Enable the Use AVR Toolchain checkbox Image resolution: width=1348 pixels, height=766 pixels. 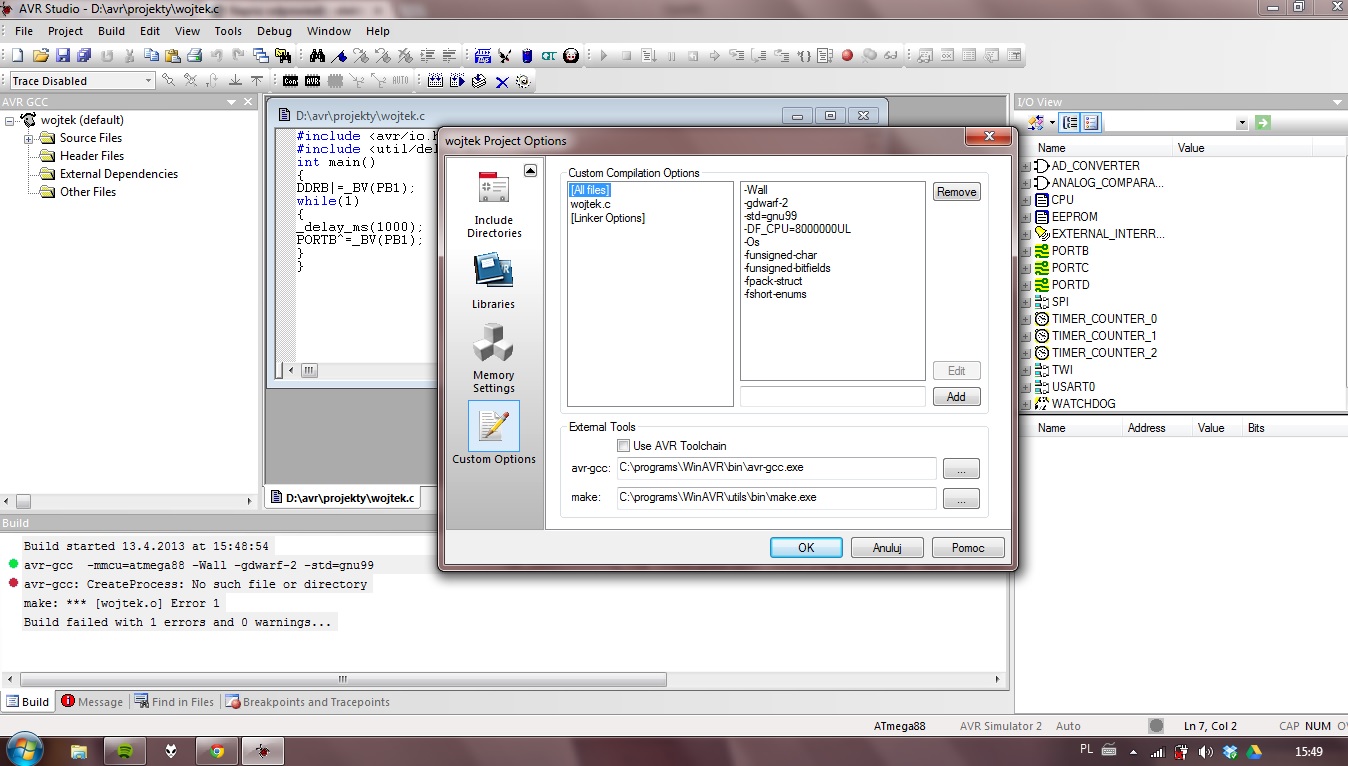point(623,446)
